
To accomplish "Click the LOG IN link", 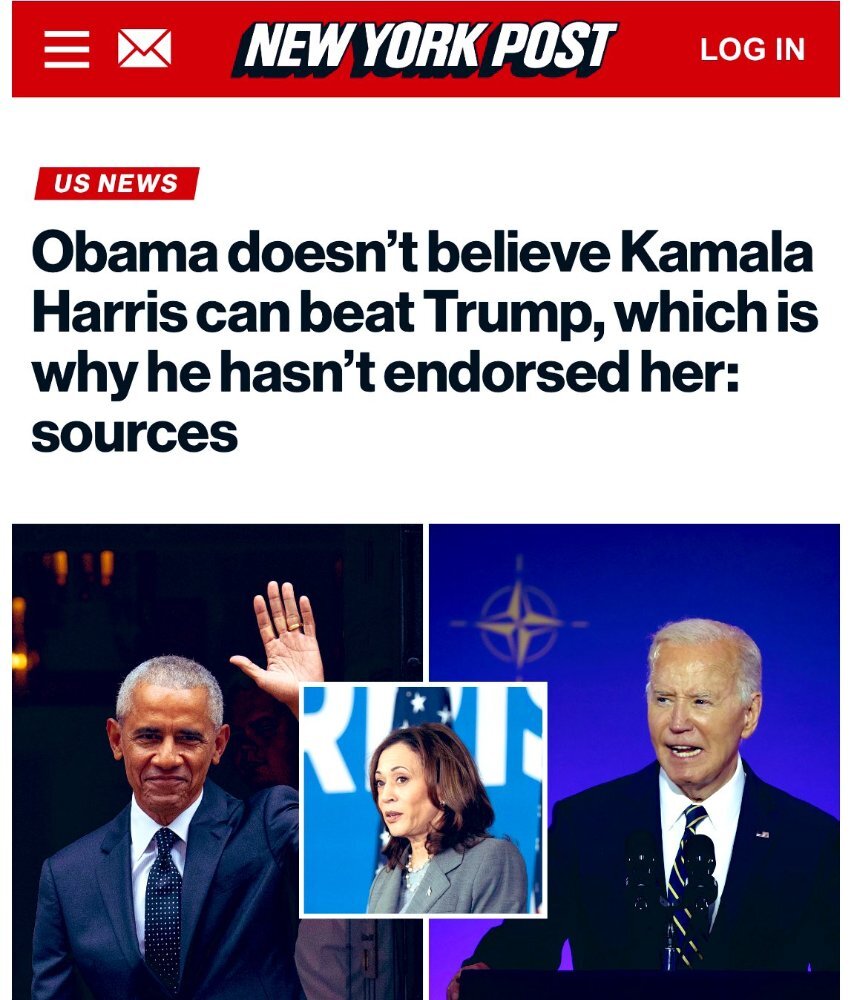I will [x=753, y=50].
